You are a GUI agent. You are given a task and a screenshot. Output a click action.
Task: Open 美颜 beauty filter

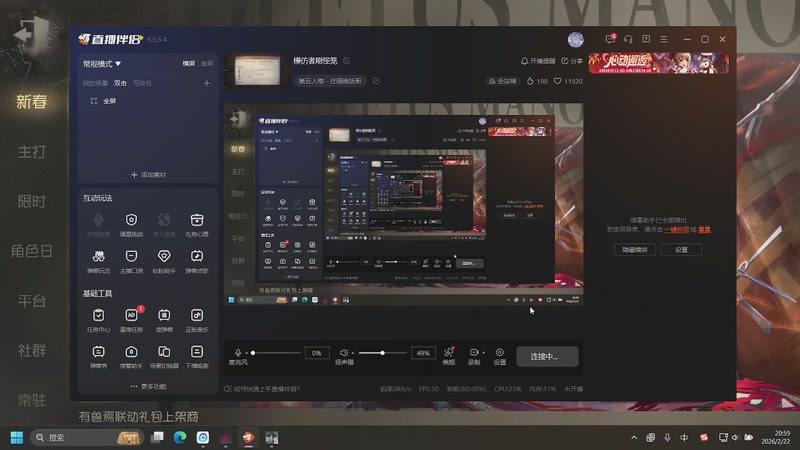point(448,356)
